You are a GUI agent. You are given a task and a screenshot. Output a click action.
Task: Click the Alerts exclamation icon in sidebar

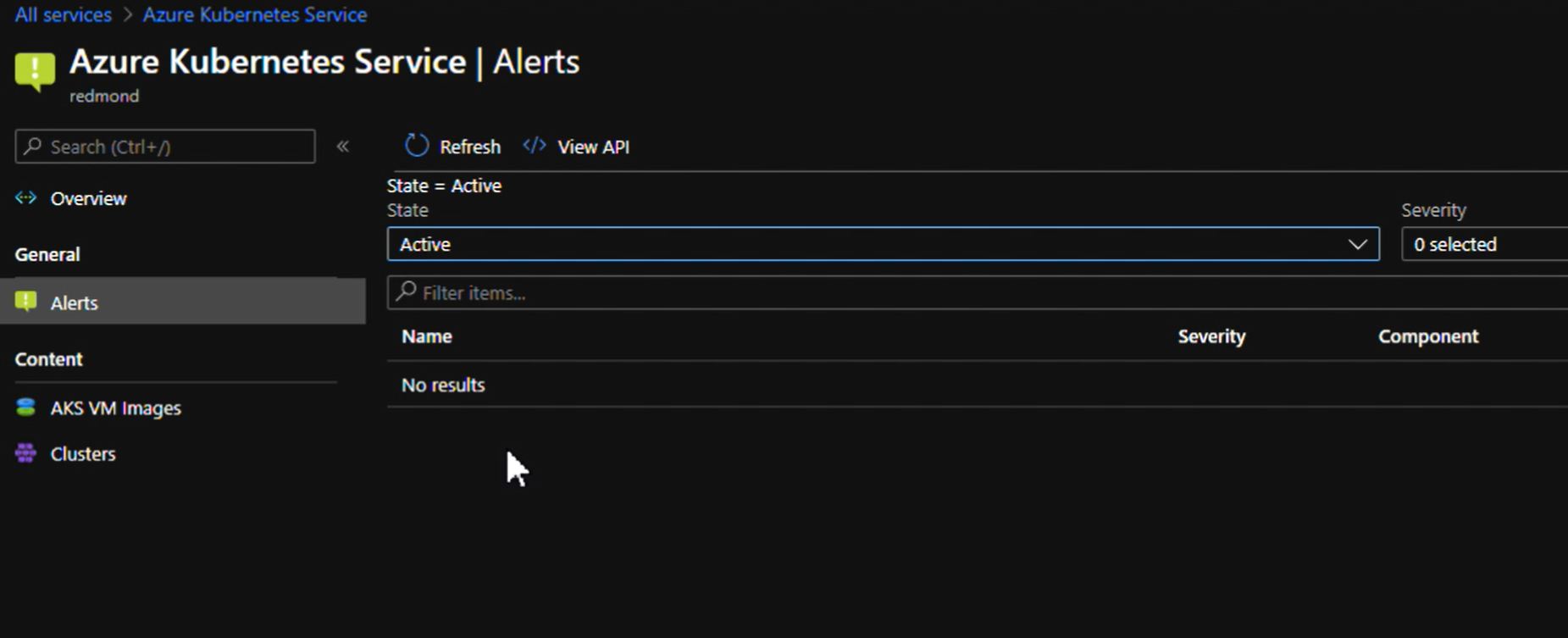click(25, 302)
